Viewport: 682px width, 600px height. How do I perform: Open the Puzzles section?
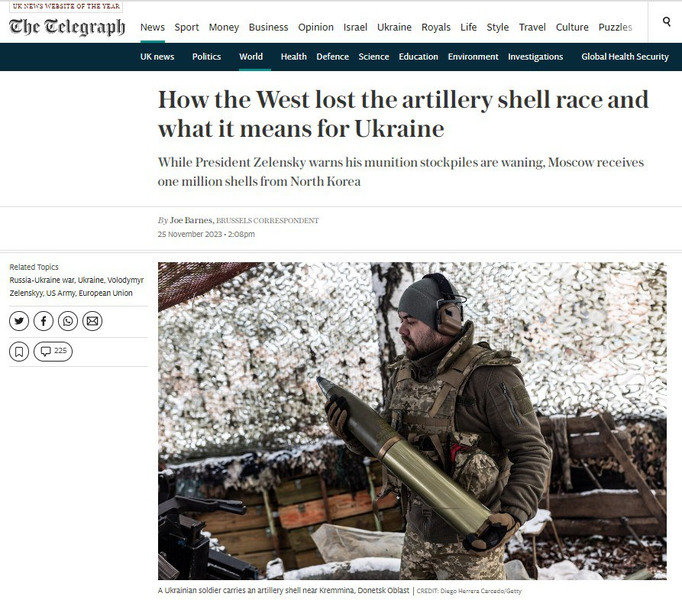point(615,27)
